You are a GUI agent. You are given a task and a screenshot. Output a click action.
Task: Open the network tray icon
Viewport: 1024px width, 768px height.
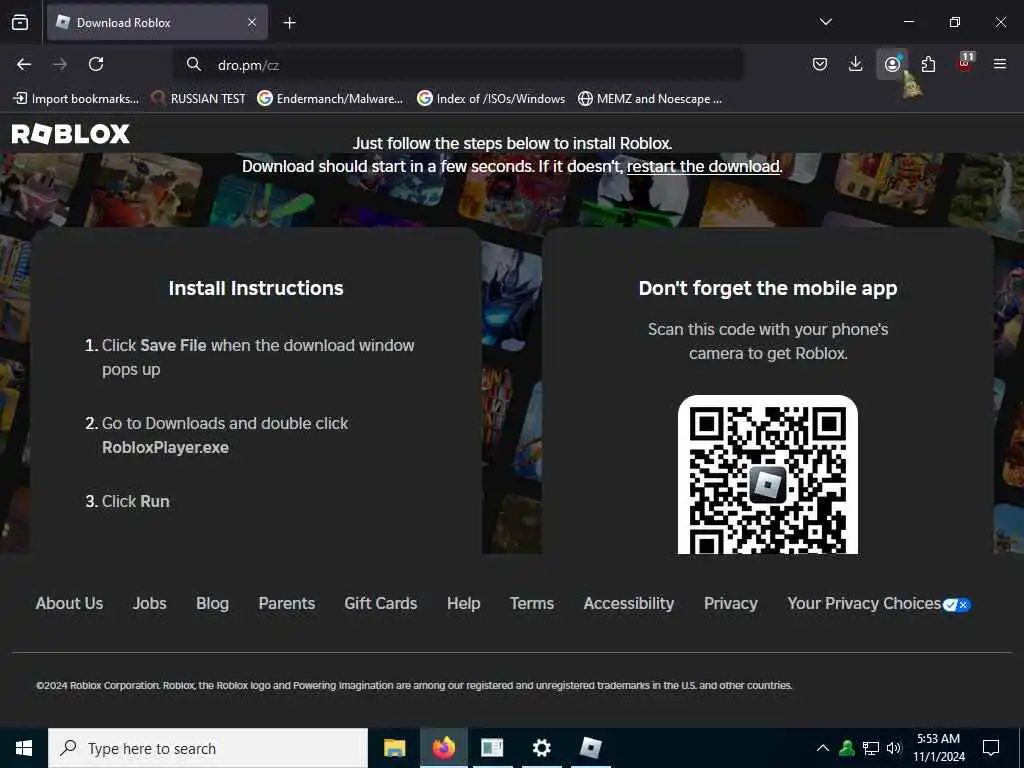point(871,748)
